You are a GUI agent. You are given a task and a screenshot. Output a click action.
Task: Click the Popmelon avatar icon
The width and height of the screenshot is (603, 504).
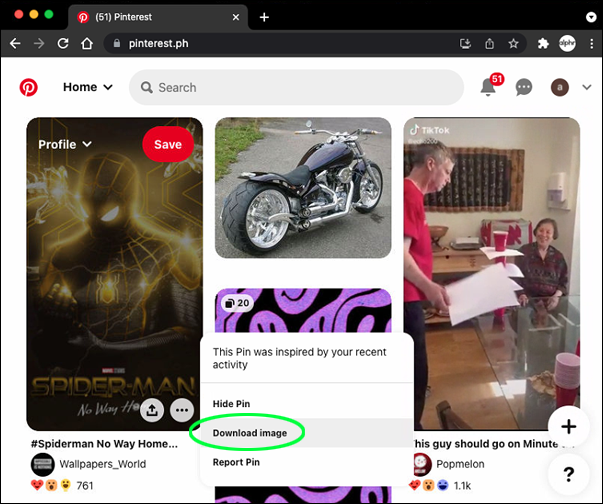pos(421,464)
